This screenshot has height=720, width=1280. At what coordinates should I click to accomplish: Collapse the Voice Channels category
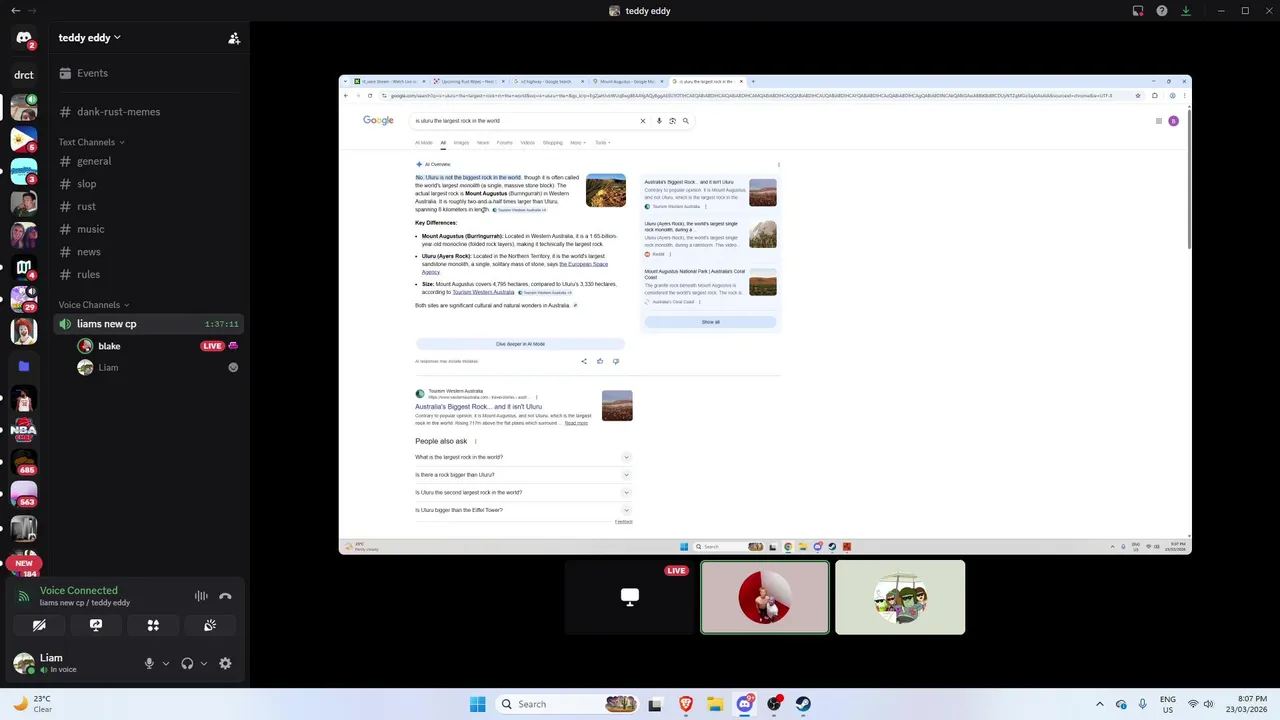click(94, 305)
